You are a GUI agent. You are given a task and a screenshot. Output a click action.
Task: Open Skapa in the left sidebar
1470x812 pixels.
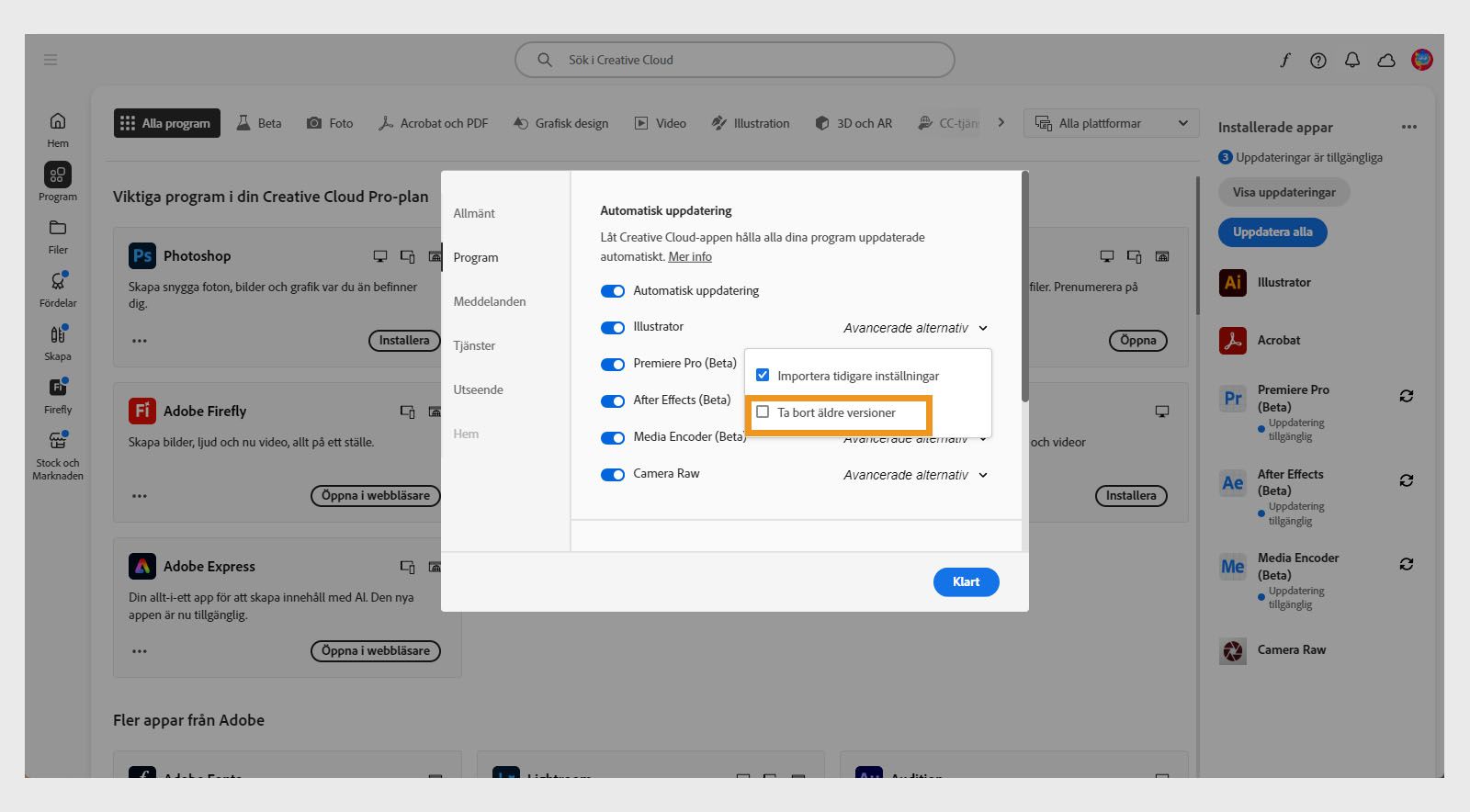[x=58, y=343]
